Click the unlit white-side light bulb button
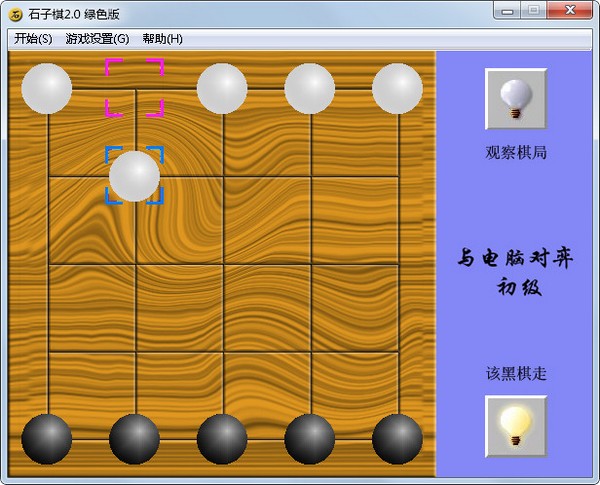600x485 pixels. click(x=516, y=99)
